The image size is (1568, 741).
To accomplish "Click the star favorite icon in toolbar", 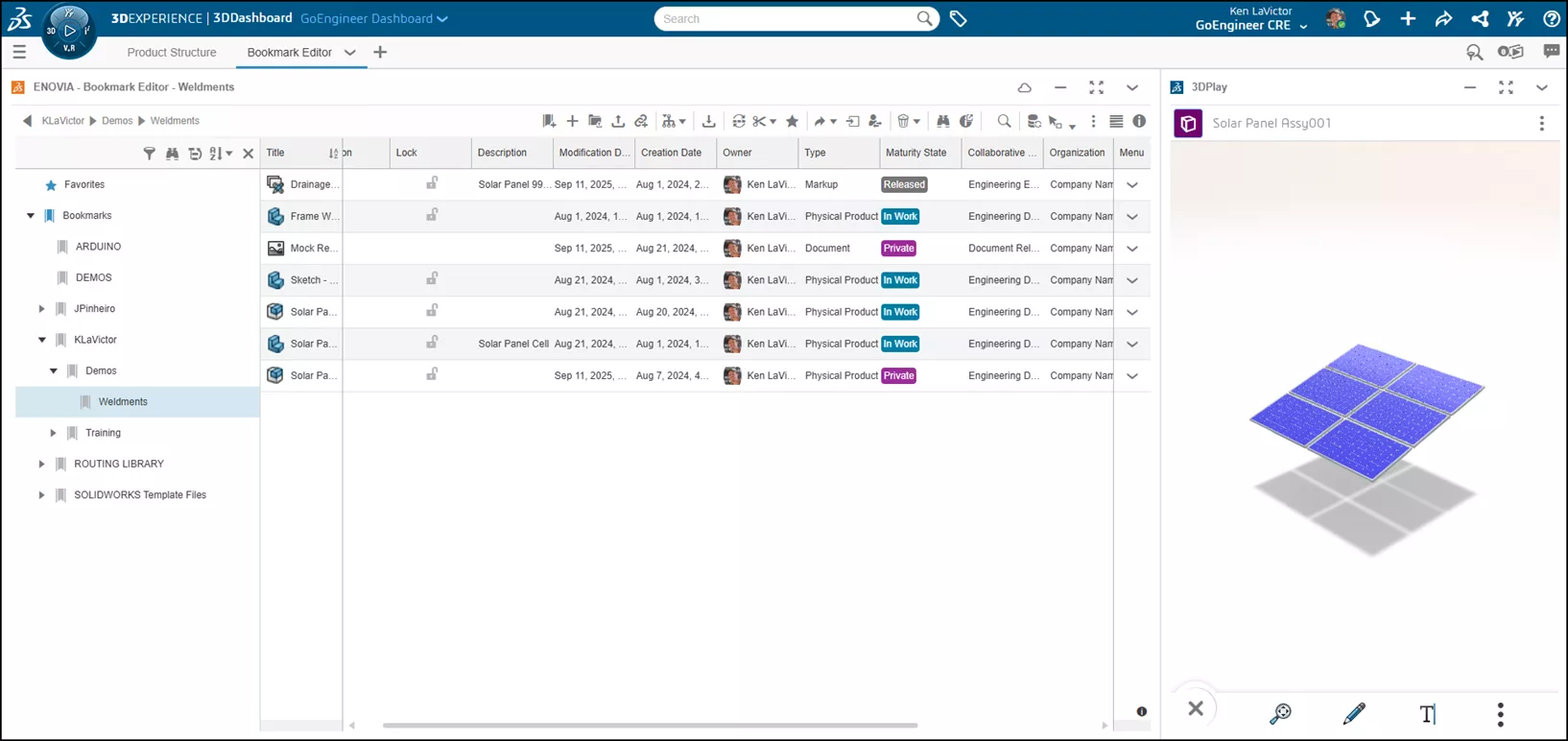I will 792,121.
